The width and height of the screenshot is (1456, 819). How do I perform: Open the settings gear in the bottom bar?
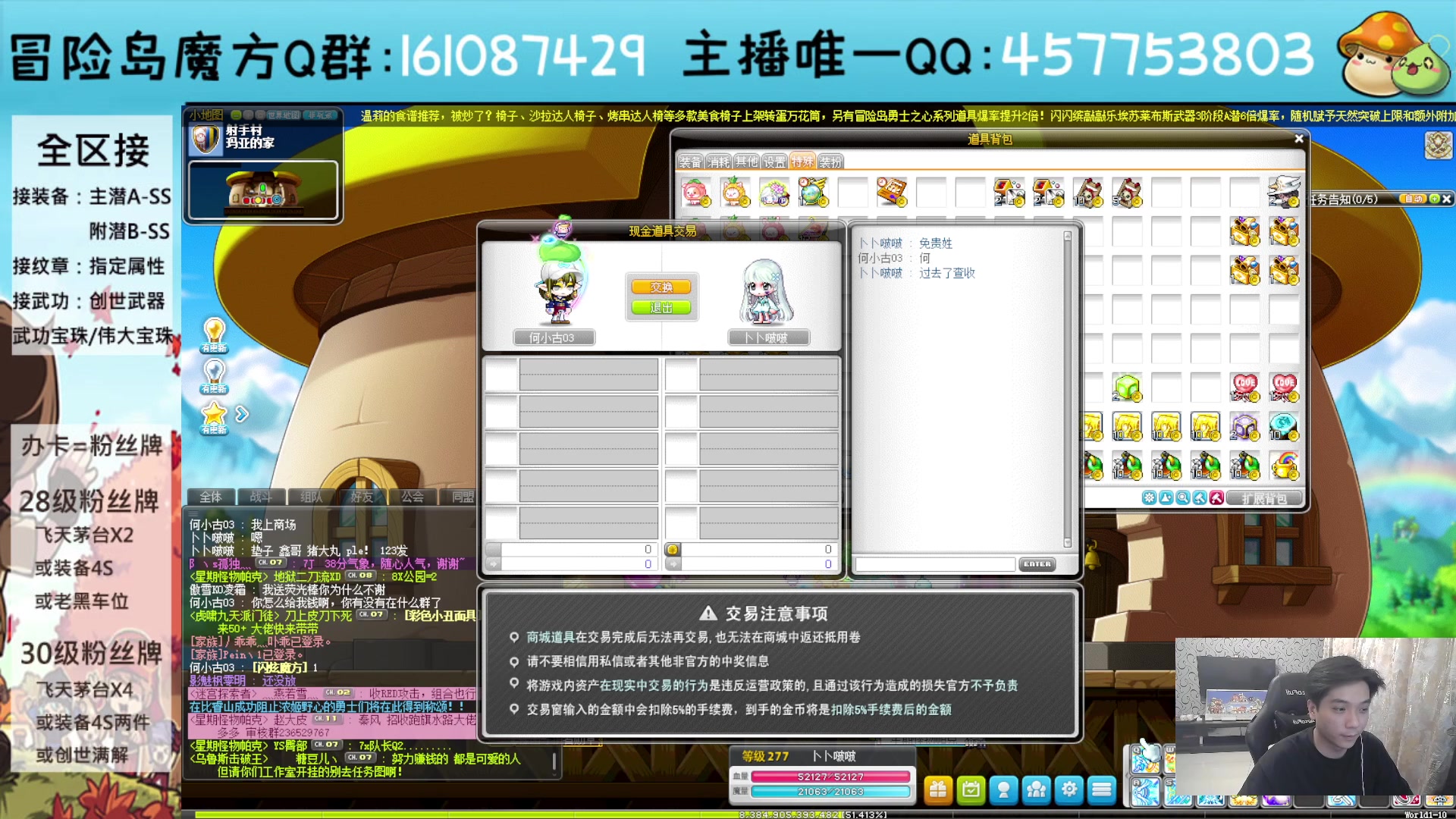point(1069,790)
